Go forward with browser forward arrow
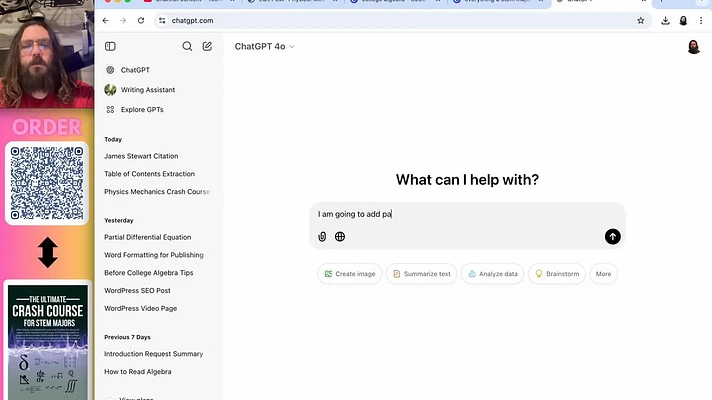The width and height of the screenshot is (712, 400). pos(123,20)
